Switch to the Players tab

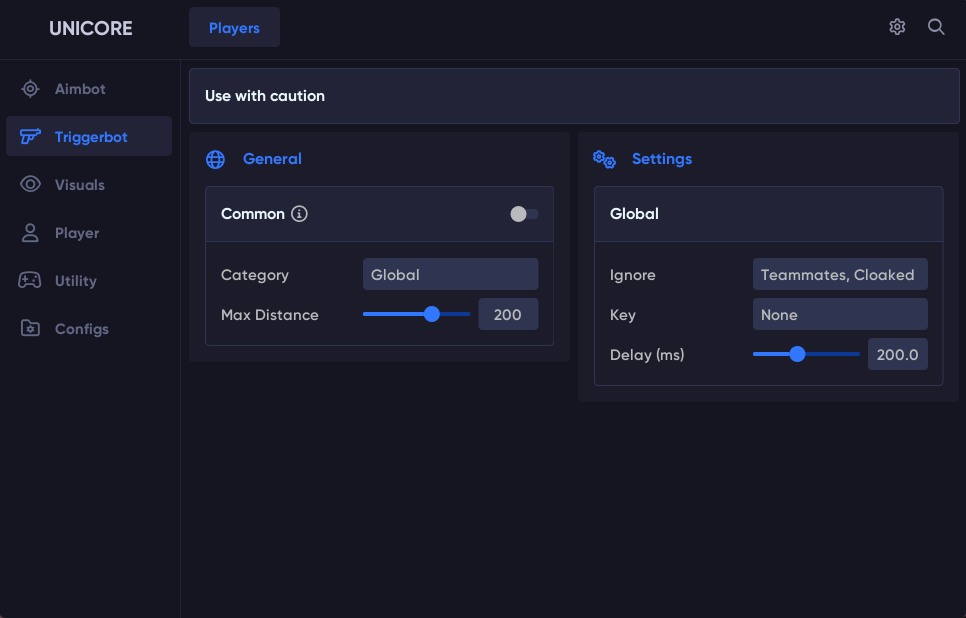(234, 28)
